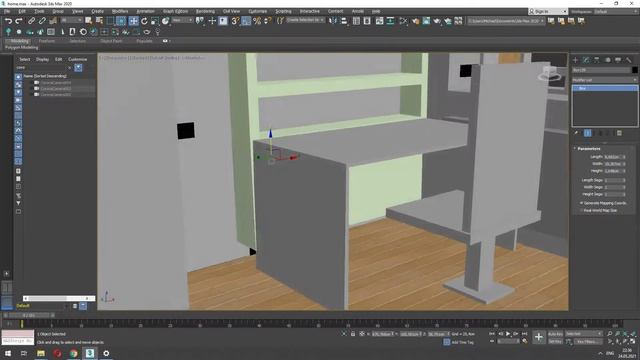
Task: Open Scene Explorer Customize menu
Action: click(x=78, y=60)
